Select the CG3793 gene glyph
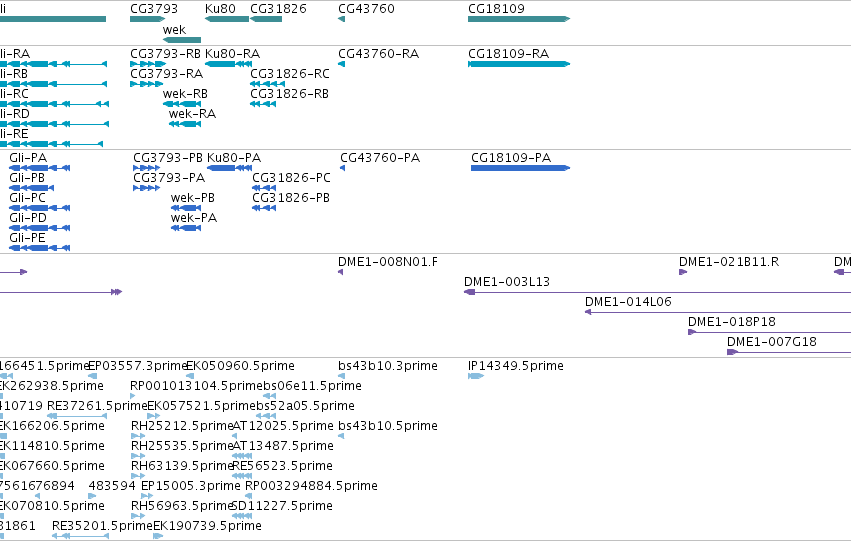Screen dimensions: 851x541 point(148,19)
